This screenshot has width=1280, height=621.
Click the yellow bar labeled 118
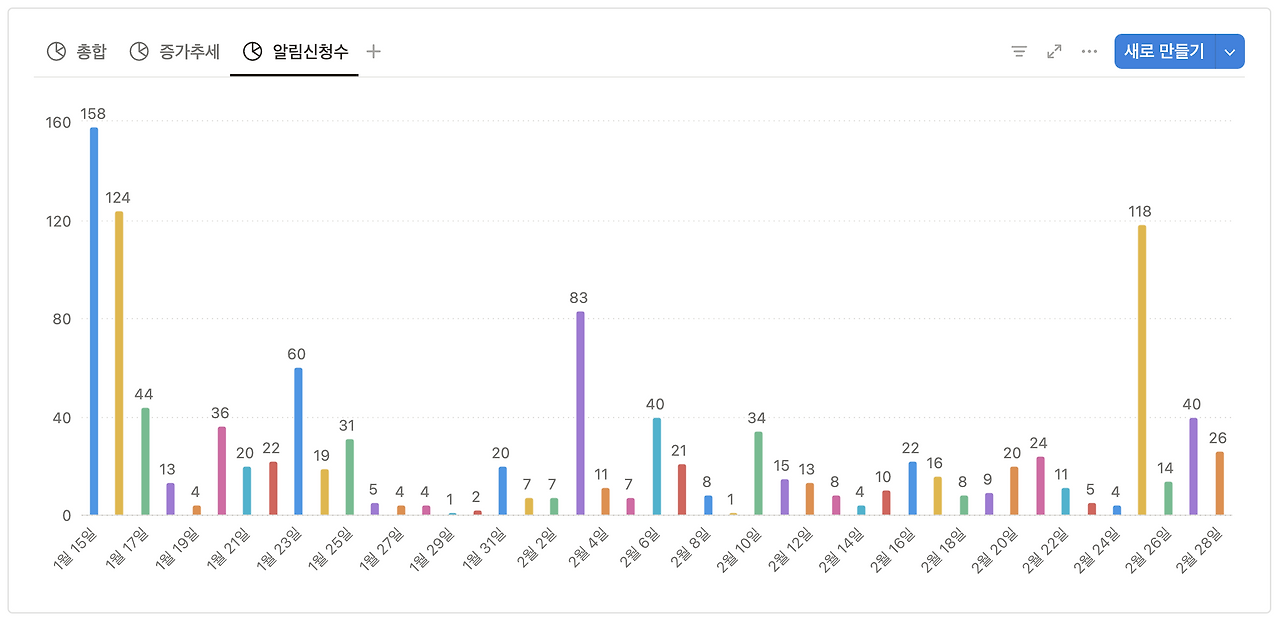pyautogui.click(x=1140, y=370)
